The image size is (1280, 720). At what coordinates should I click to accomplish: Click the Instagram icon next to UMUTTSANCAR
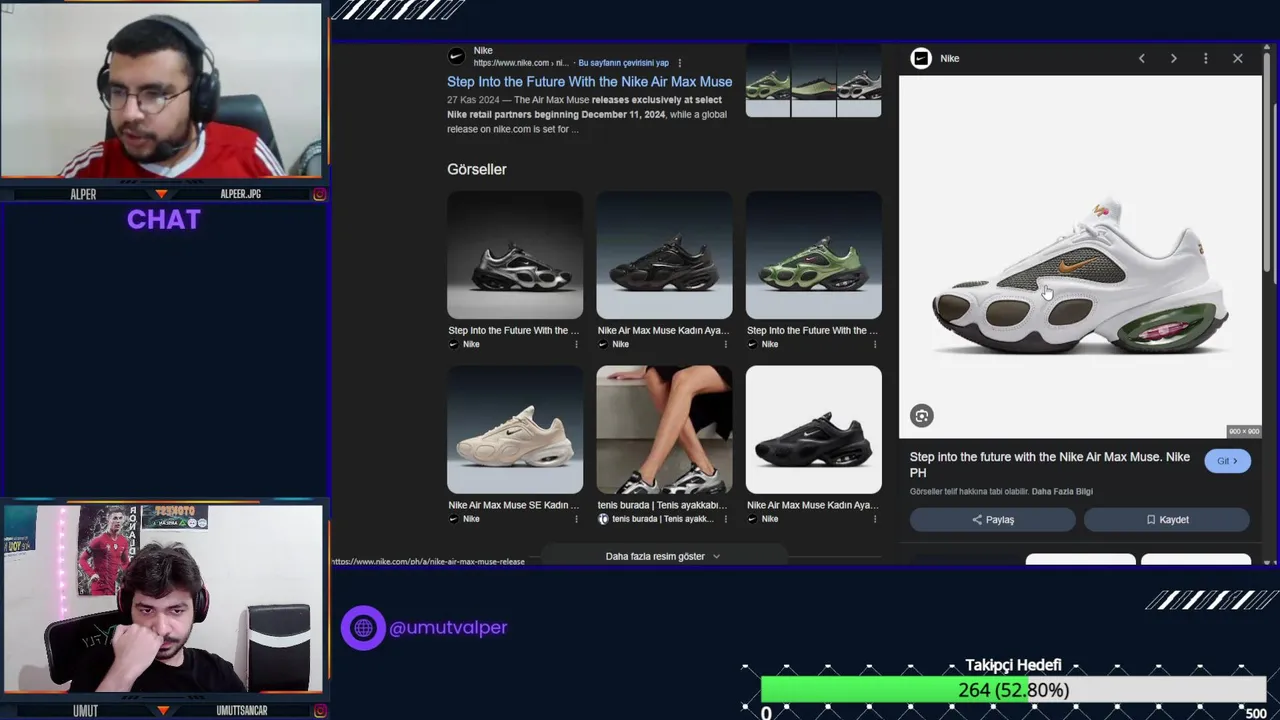319,710
